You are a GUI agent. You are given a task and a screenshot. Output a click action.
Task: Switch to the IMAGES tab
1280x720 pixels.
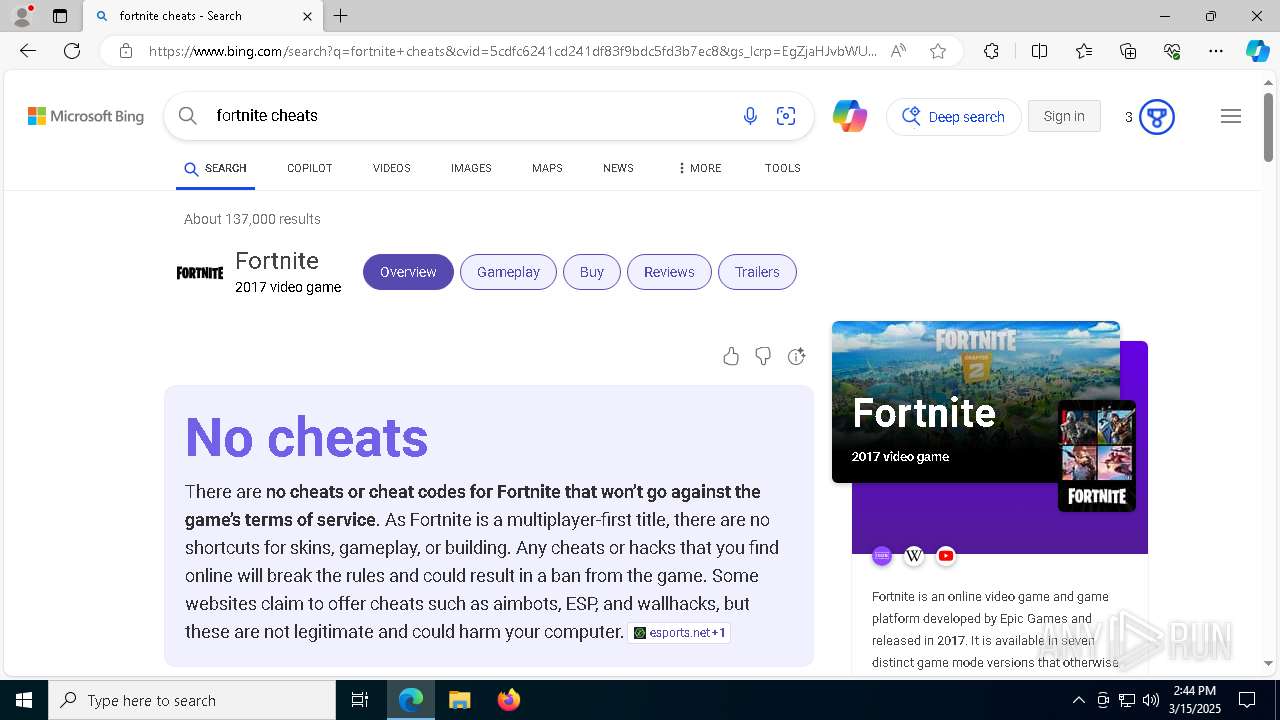pyautogui.click(x=471, y=168)
